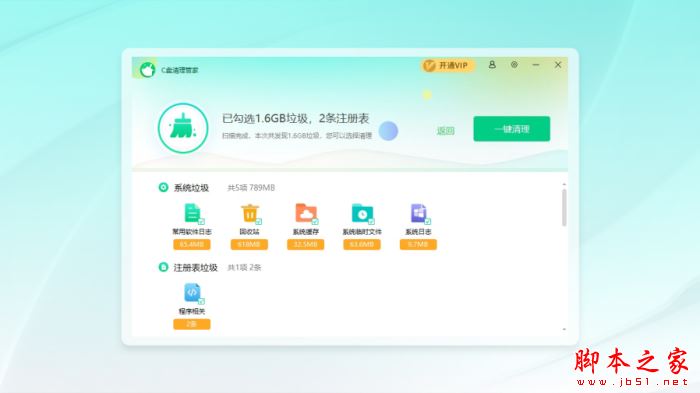Image resolution: width=700 pixels, height=393 pixels.
Task: Click the scrollbar thumb in the results list
Action: click(564, 208)
